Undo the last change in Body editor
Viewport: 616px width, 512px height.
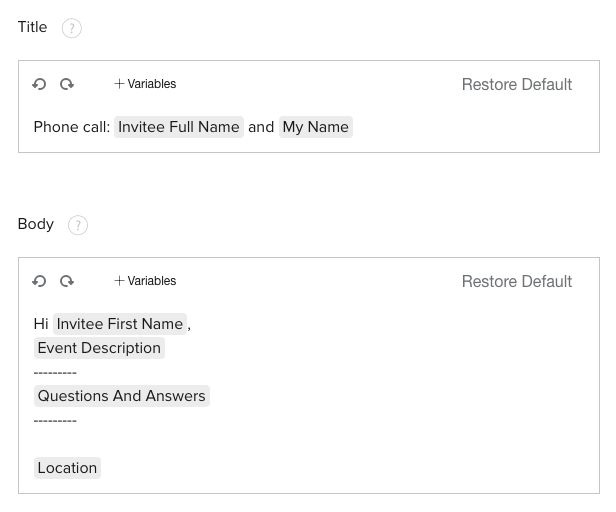click(39, 281)
